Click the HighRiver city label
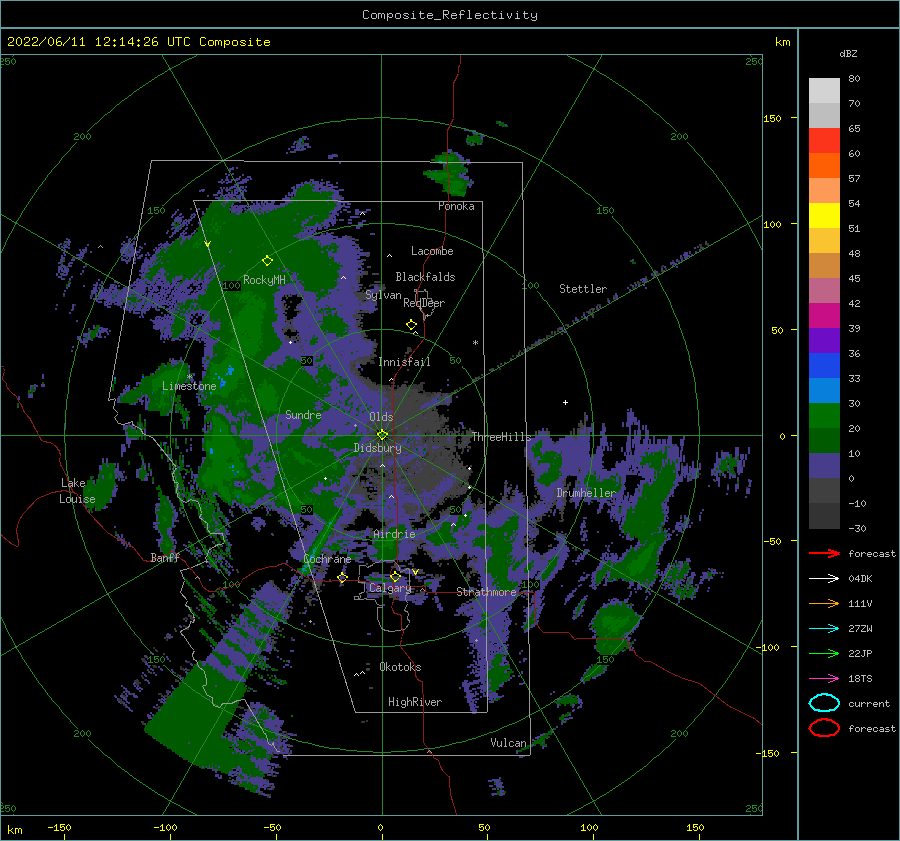Image resolution: width=900 pixels, height=841 pixels. click(x=415, y=702)
